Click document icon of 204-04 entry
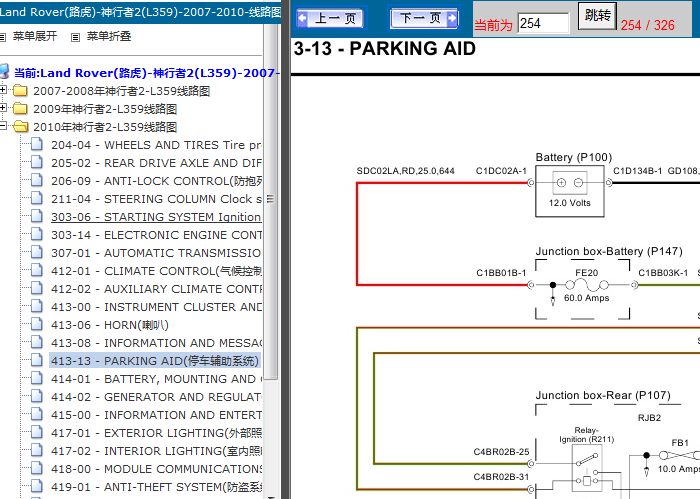The height and width of the screenshot is (499, 700). point(37,144)
